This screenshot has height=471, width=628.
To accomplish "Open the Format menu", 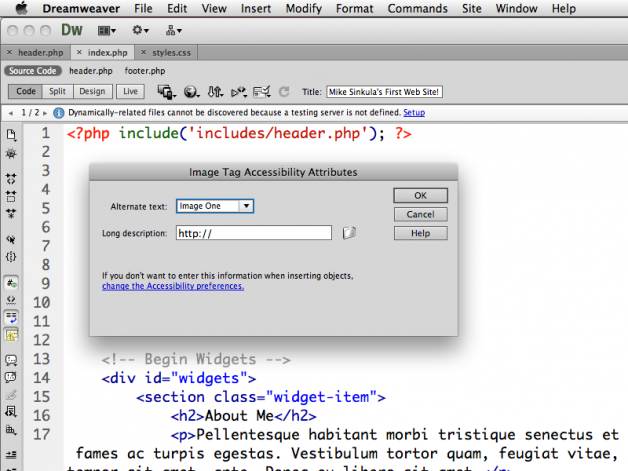I will pyautogui.click(x=354, y=8).
